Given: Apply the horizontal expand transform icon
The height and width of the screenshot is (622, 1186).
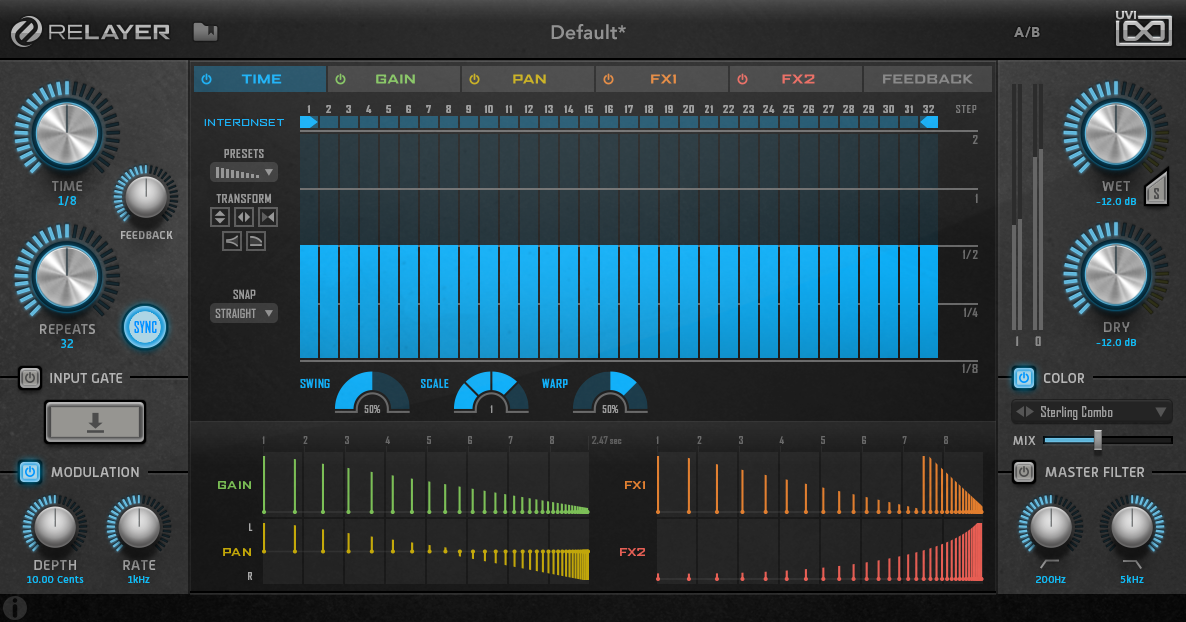Looking at the screenshot, I should 244,217.
